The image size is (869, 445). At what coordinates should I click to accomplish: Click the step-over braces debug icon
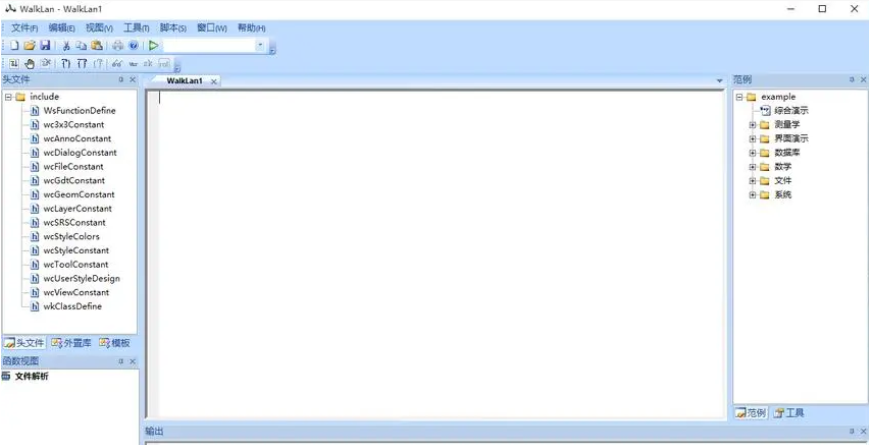82,64
